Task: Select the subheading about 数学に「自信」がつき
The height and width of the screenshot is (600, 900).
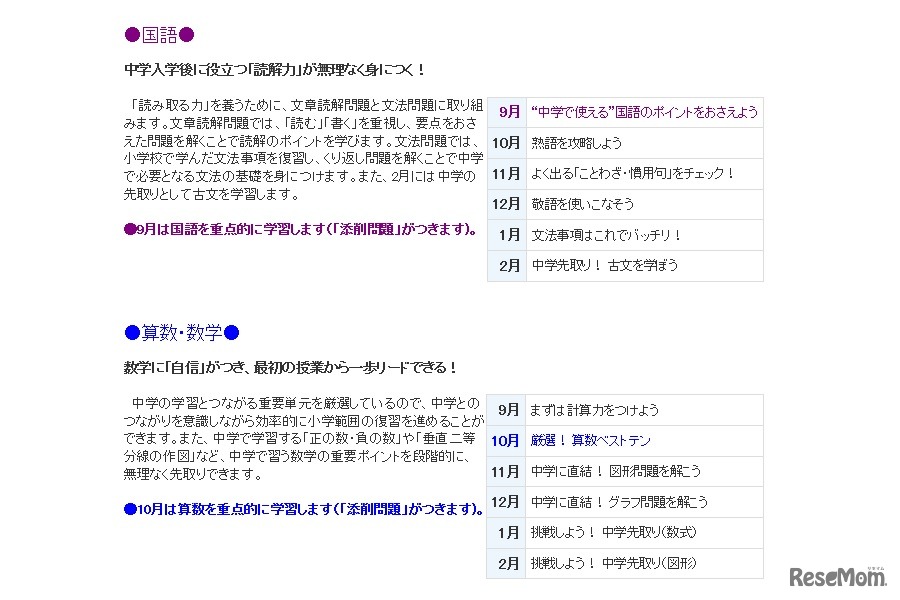Action: click(x=290, y=367)
